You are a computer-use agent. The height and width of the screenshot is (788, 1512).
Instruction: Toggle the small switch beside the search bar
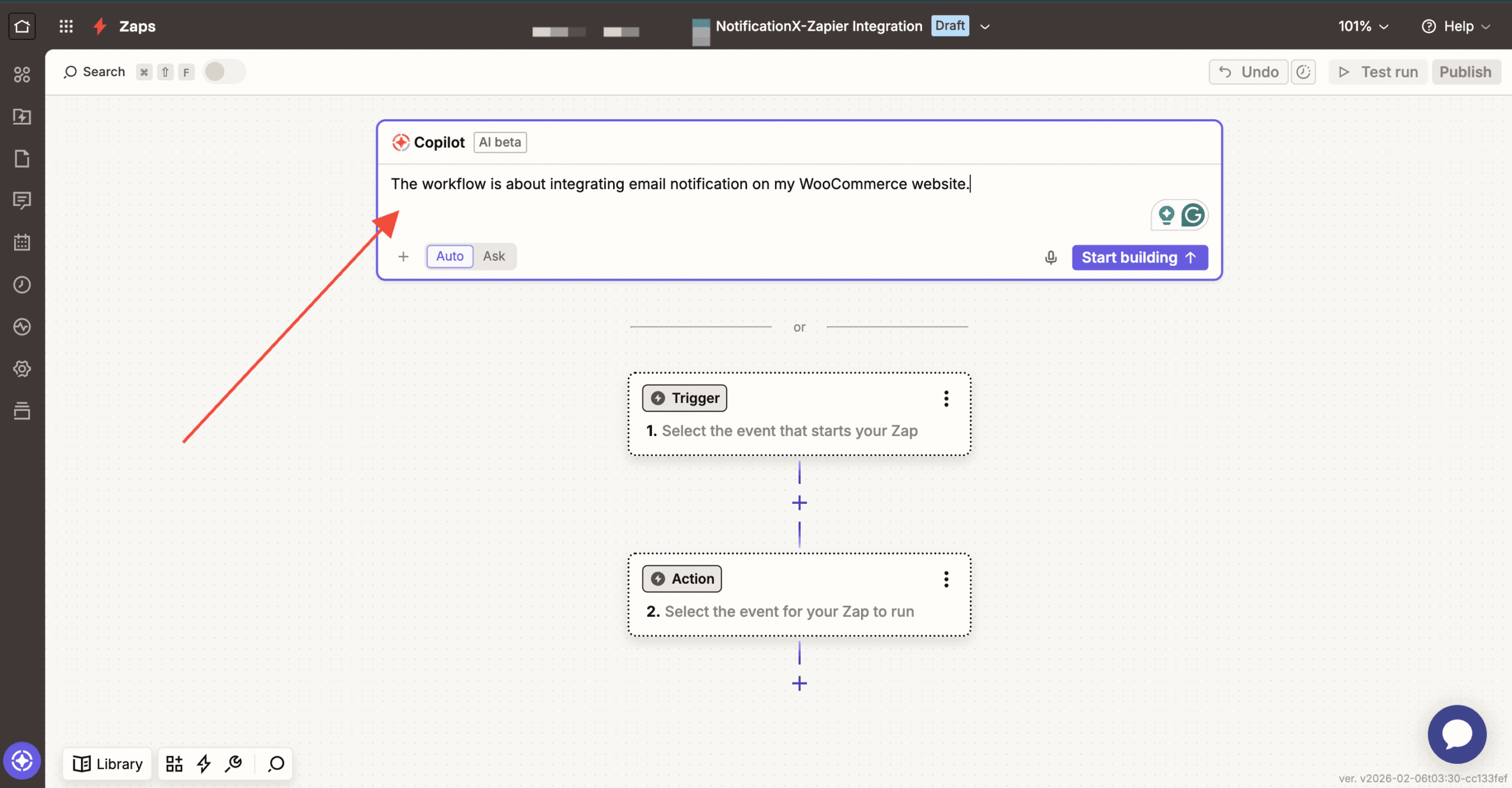[223, 71]
